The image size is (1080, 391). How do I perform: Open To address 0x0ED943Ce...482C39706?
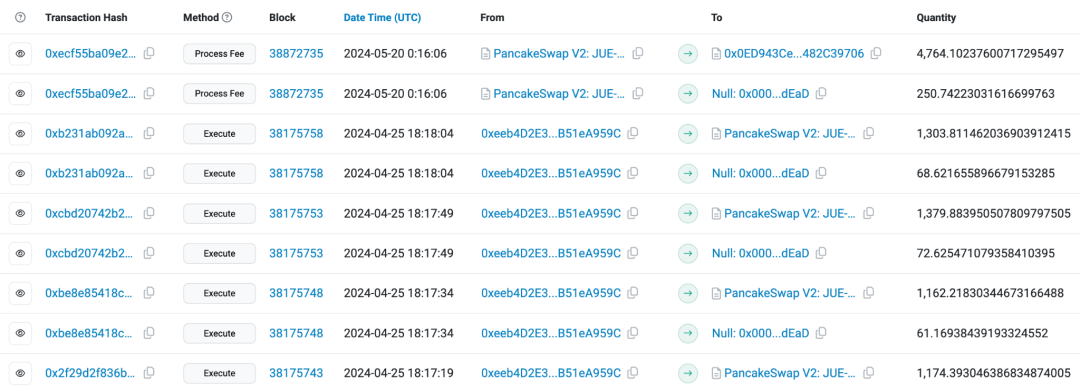794,54
